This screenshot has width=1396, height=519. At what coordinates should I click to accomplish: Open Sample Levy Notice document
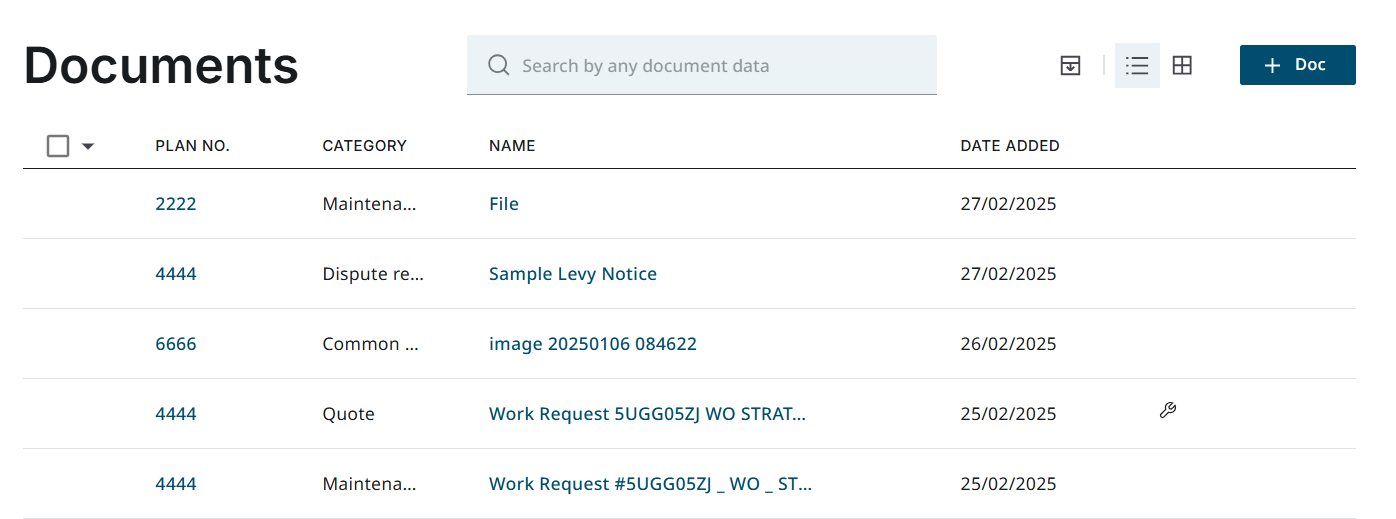573,274
